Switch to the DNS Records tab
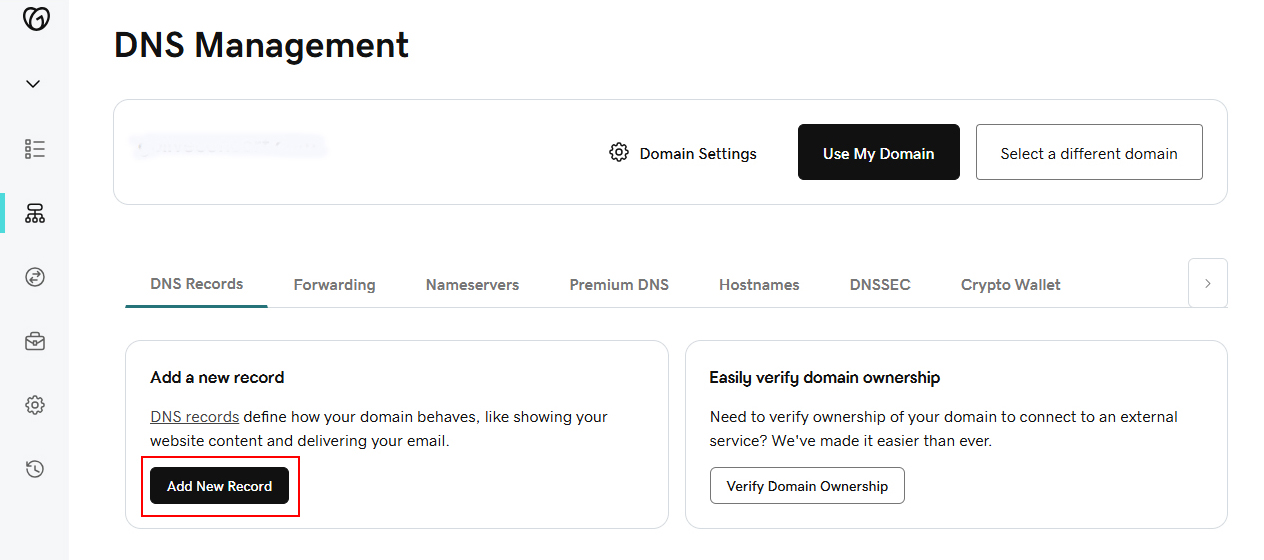Viewport: 1264px width, 560px height. [x=196, y=284]
